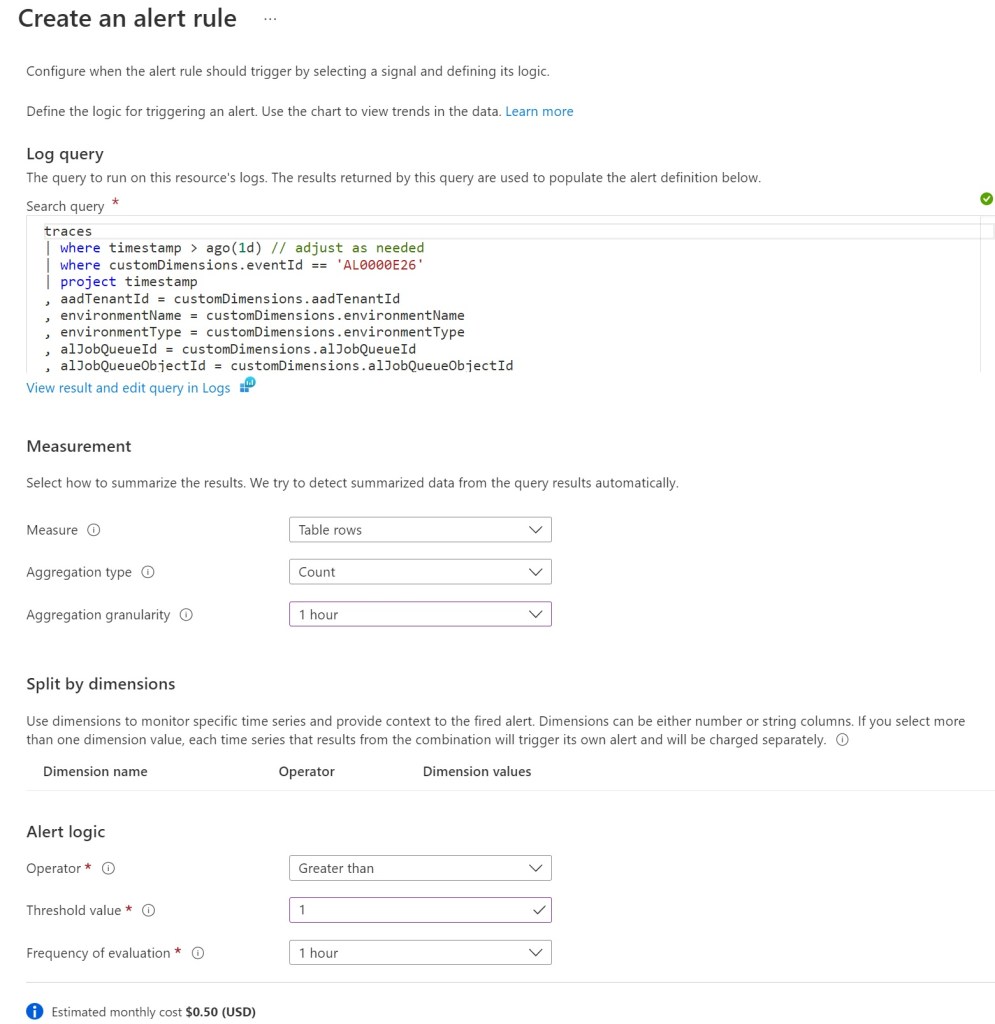Open the Learn more link
Viewport: 995px width, 1024px height.
coord(539,111)
